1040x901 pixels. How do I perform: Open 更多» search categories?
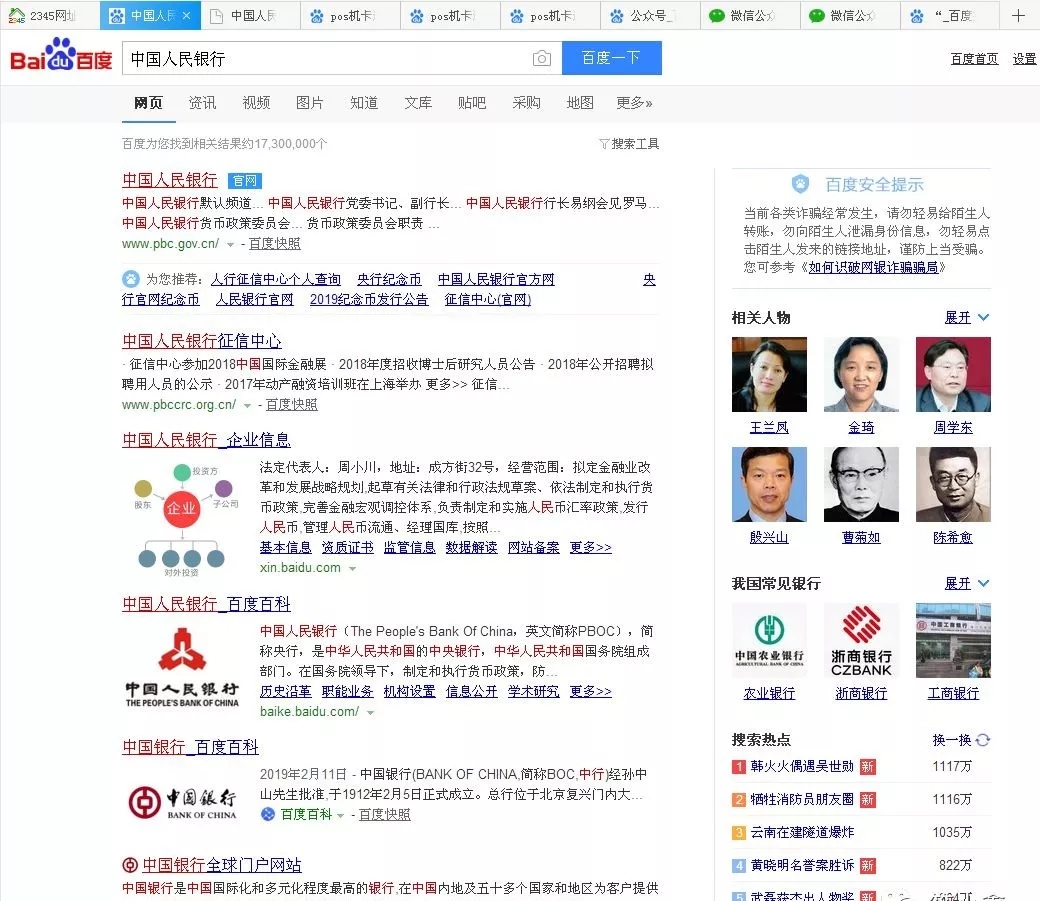click(634, 103)
